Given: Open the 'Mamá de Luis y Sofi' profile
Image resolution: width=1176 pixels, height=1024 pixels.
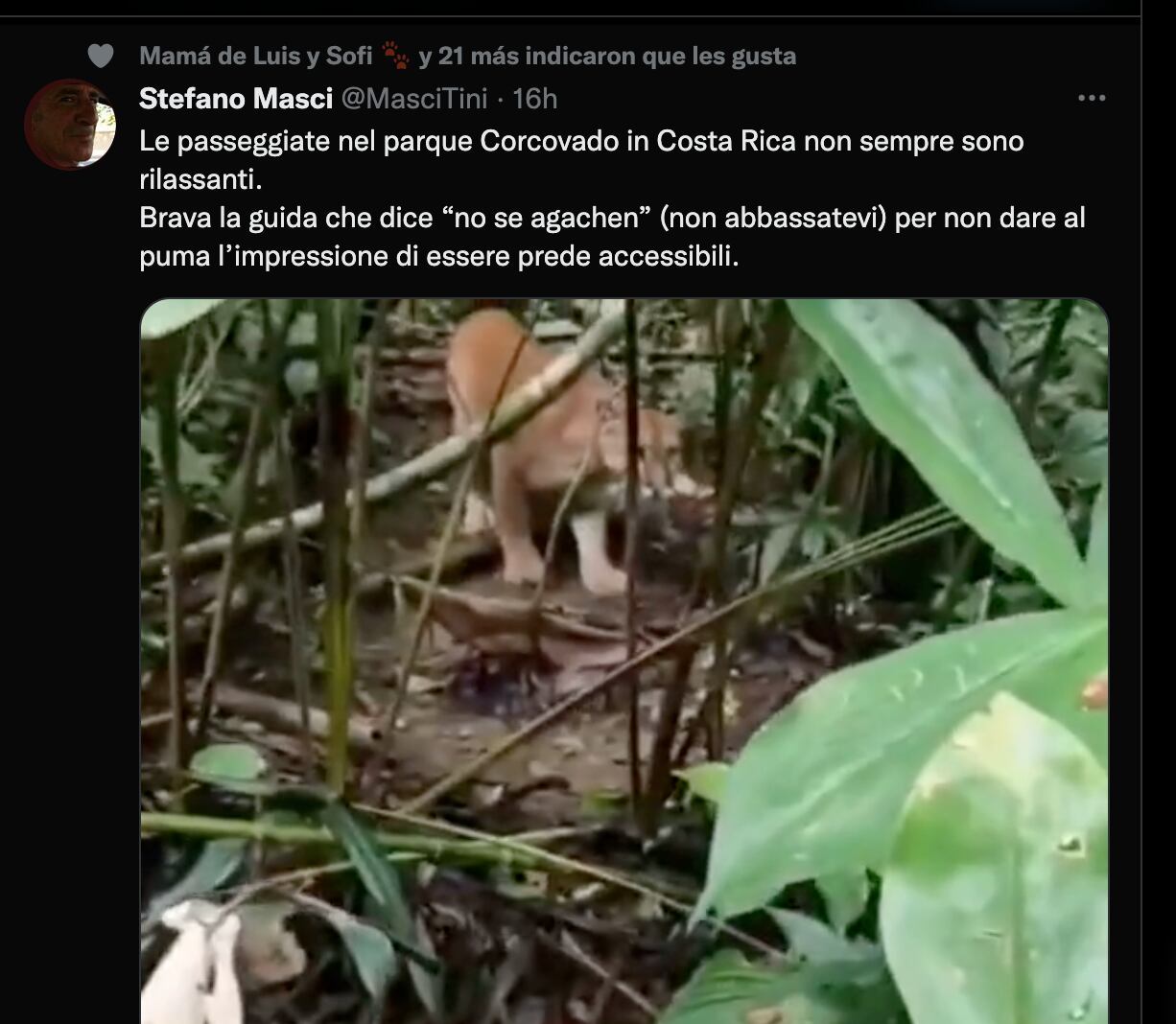Looking at the screenshot, I should pos(255,57).
